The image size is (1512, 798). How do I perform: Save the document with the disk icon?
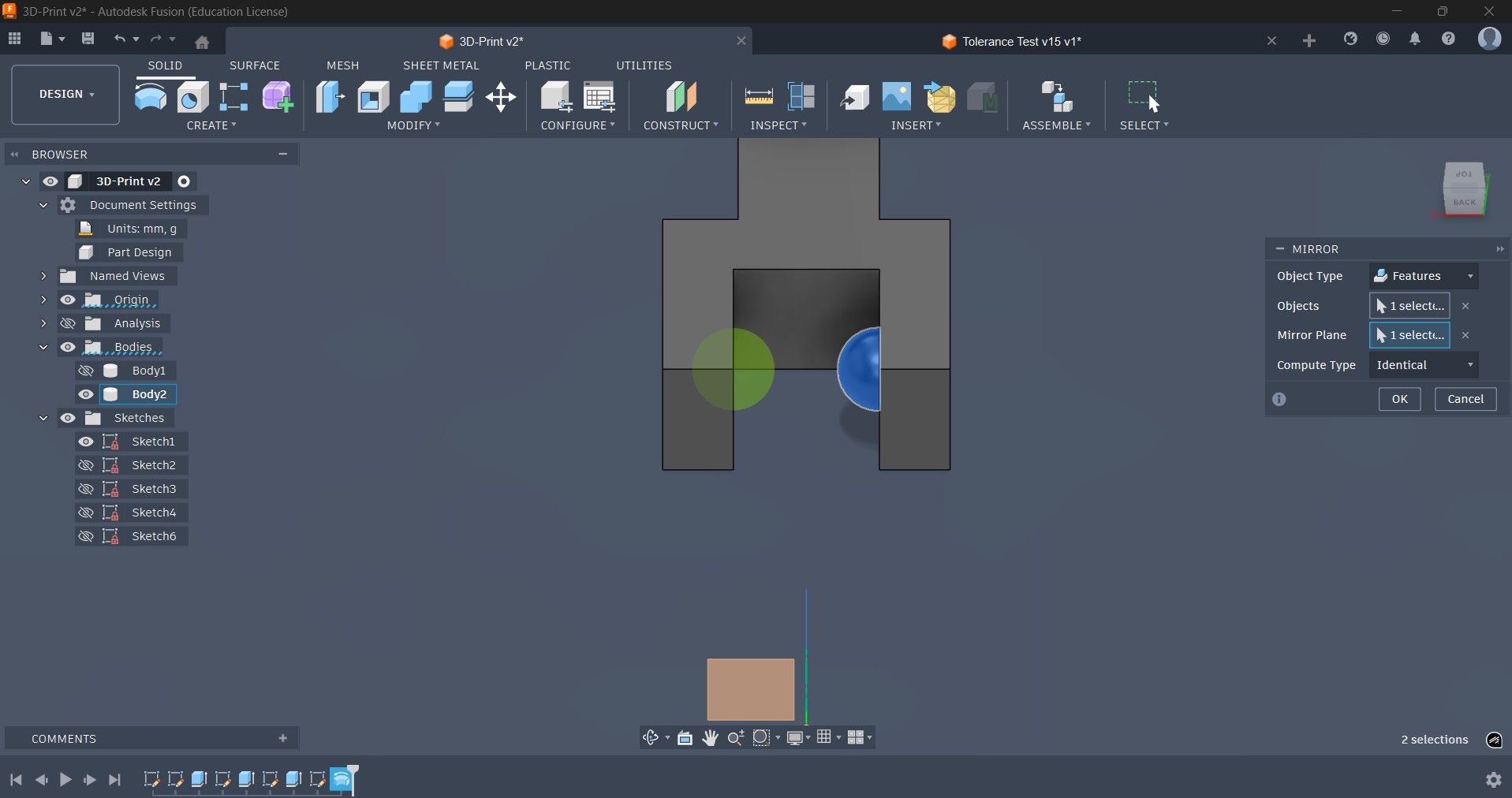coord(88,39)
